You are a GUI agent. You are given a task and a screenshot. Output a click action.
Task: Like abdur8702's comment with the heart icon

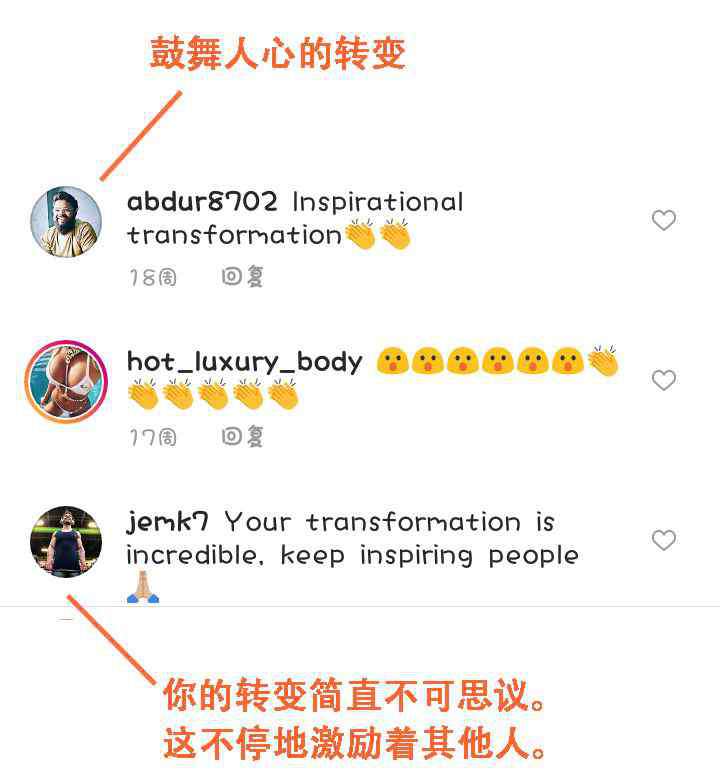pyautogui.click(x=664, y=220)
